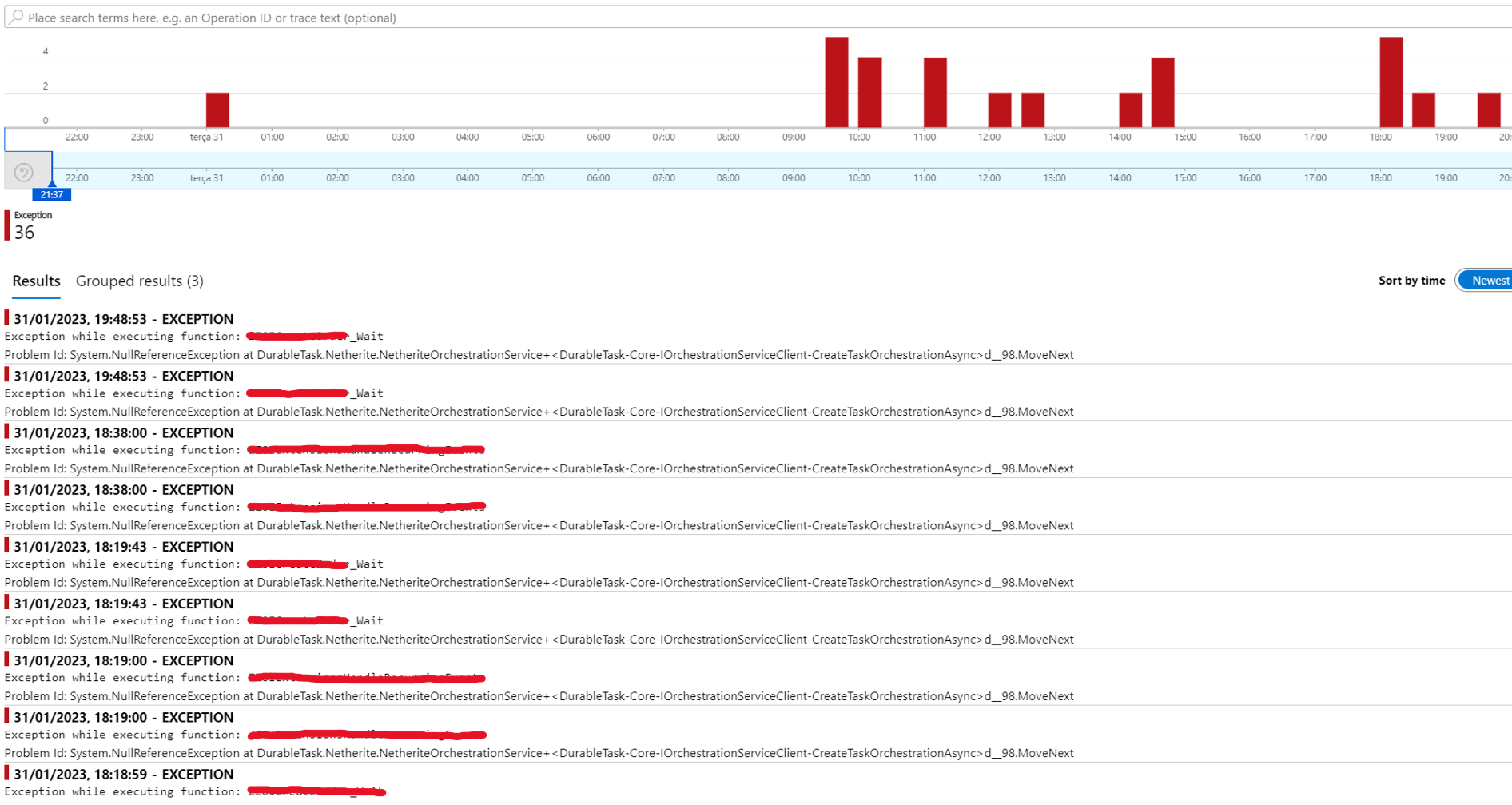Image resolution: width=1512 pixels, height=805 pixels.
Task: Click the red severity bar beside the 18:18:59 exception
Action: click(x=7, y=774)
